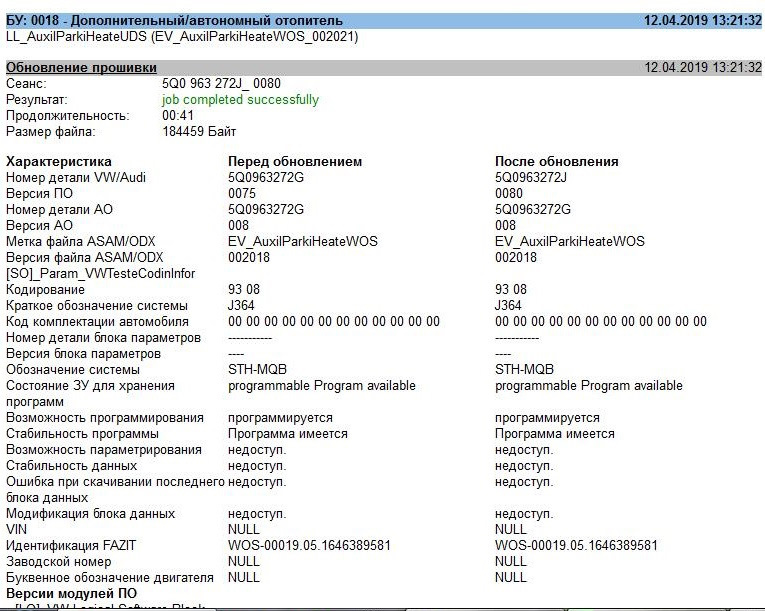Click the 'Возможность программирования' row label
The width and height of the screenshot is (765, 611).
104,418
